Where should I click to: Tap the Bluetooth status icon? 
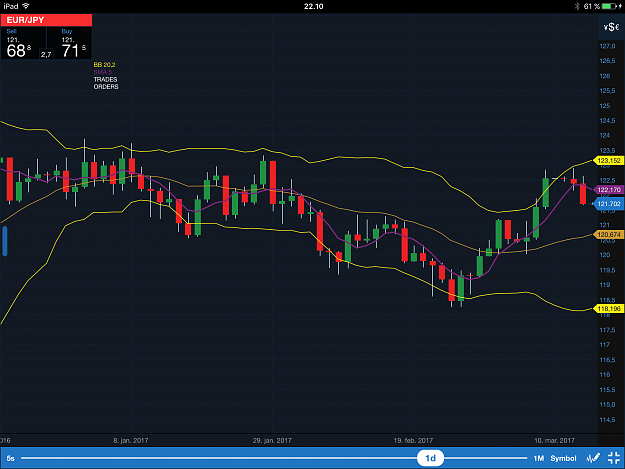(577, 6)
